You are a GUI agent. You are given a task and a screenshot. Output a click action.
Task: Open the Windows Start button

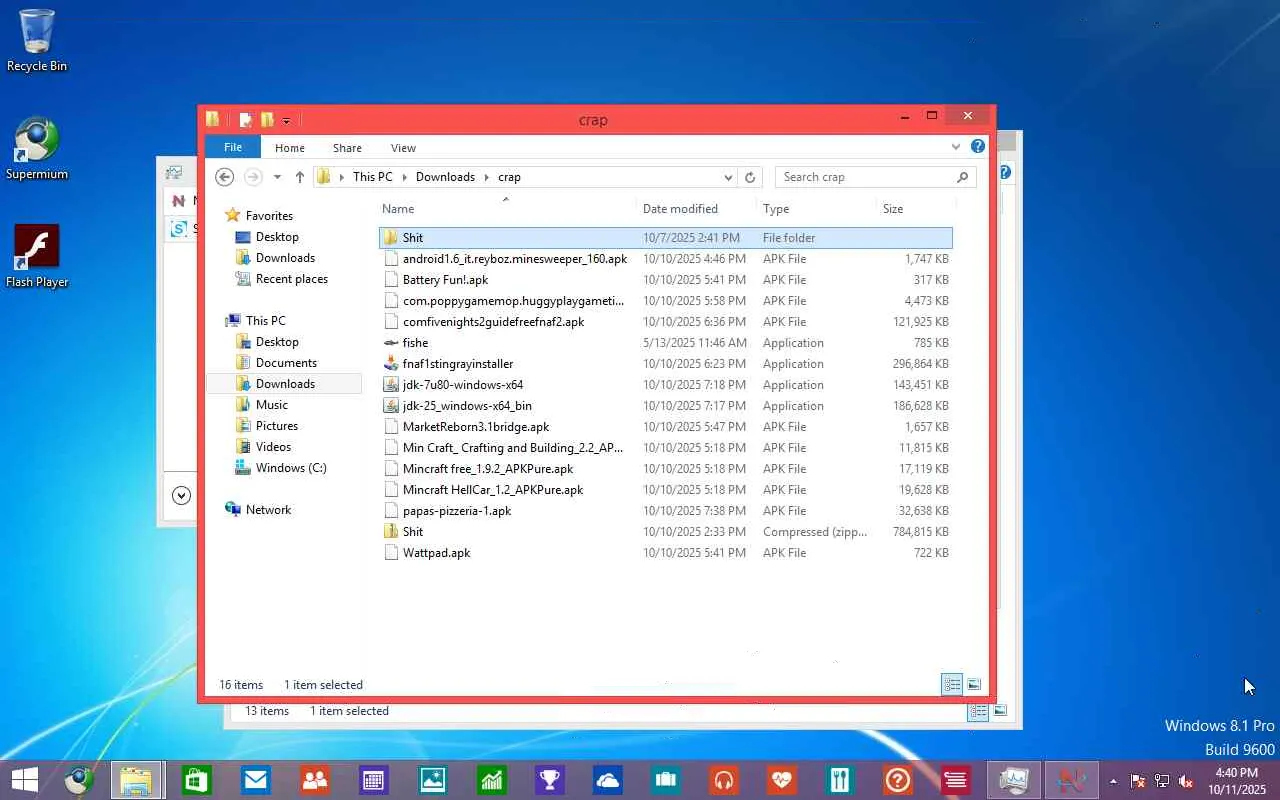pyautogui.click(x=24, y=779)
